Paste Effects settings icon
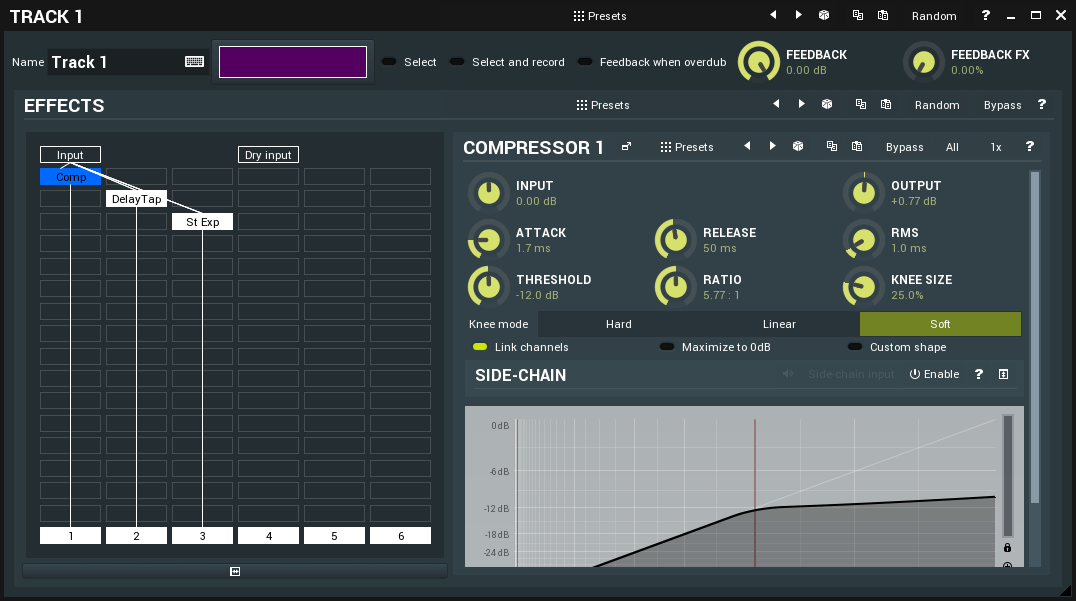The width and height of the screenshot is (1076, 601). click(886, 104)
